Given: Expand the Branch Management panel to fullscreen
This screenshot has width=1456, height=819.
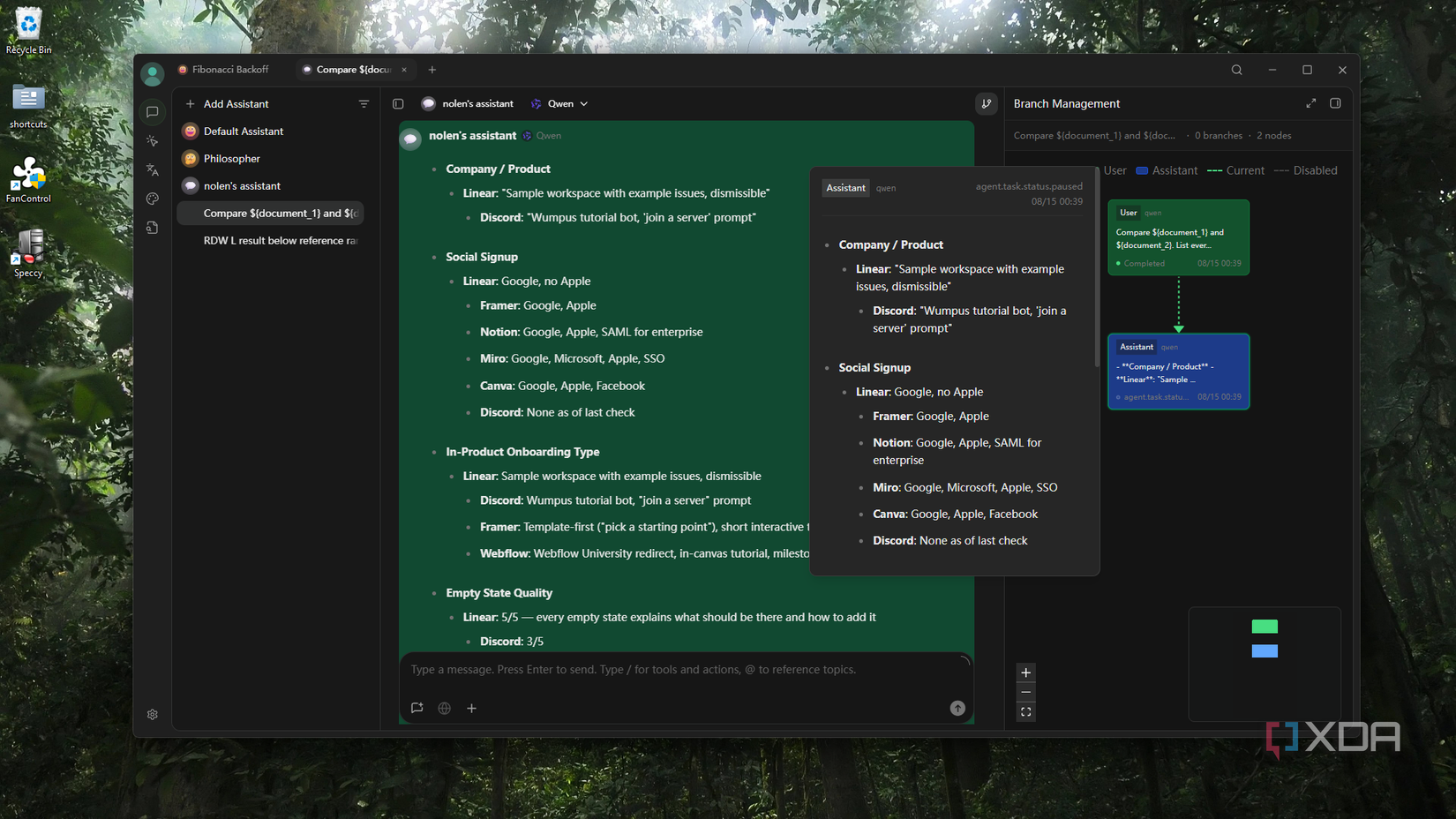Looking at the screenshot, I should tap(1311, 103).
